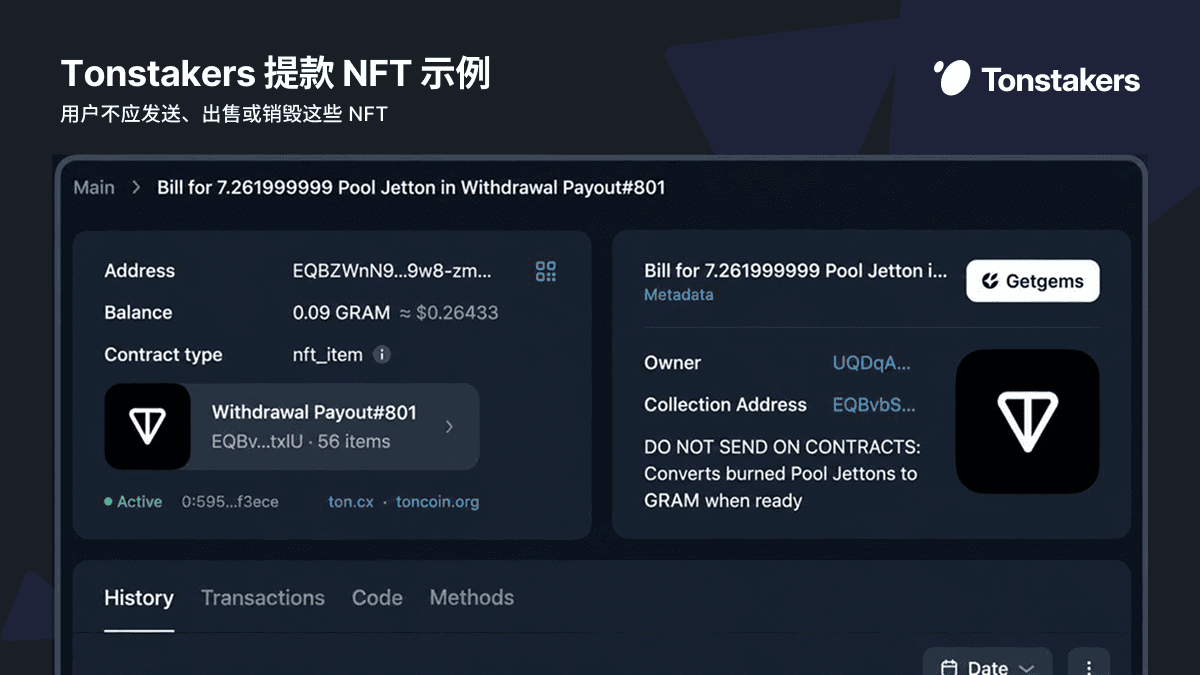1200x675 pixels.
Task: Go to Main in the breadcrumb
Action: click(94, 187)
